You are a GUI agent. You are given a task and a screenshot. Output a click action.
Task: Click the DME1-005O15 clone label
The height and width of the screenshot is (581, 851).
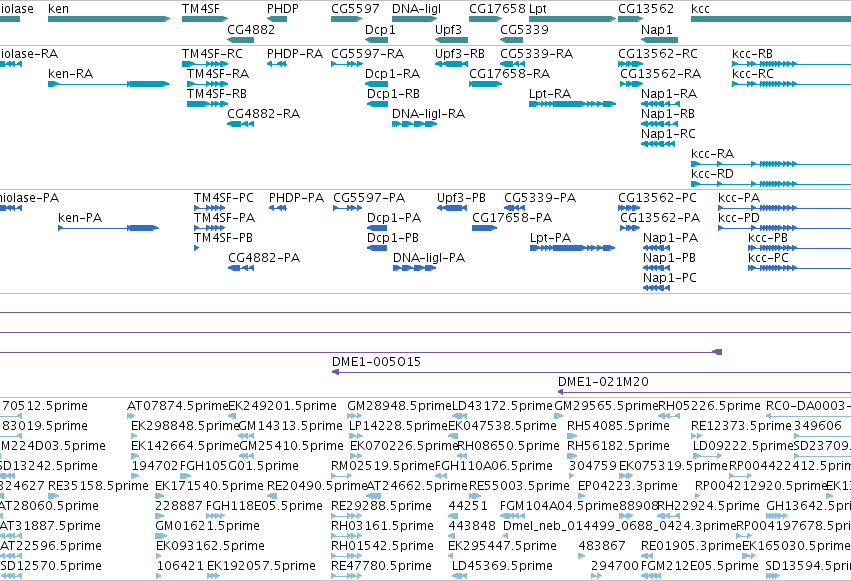pos(376,362)
